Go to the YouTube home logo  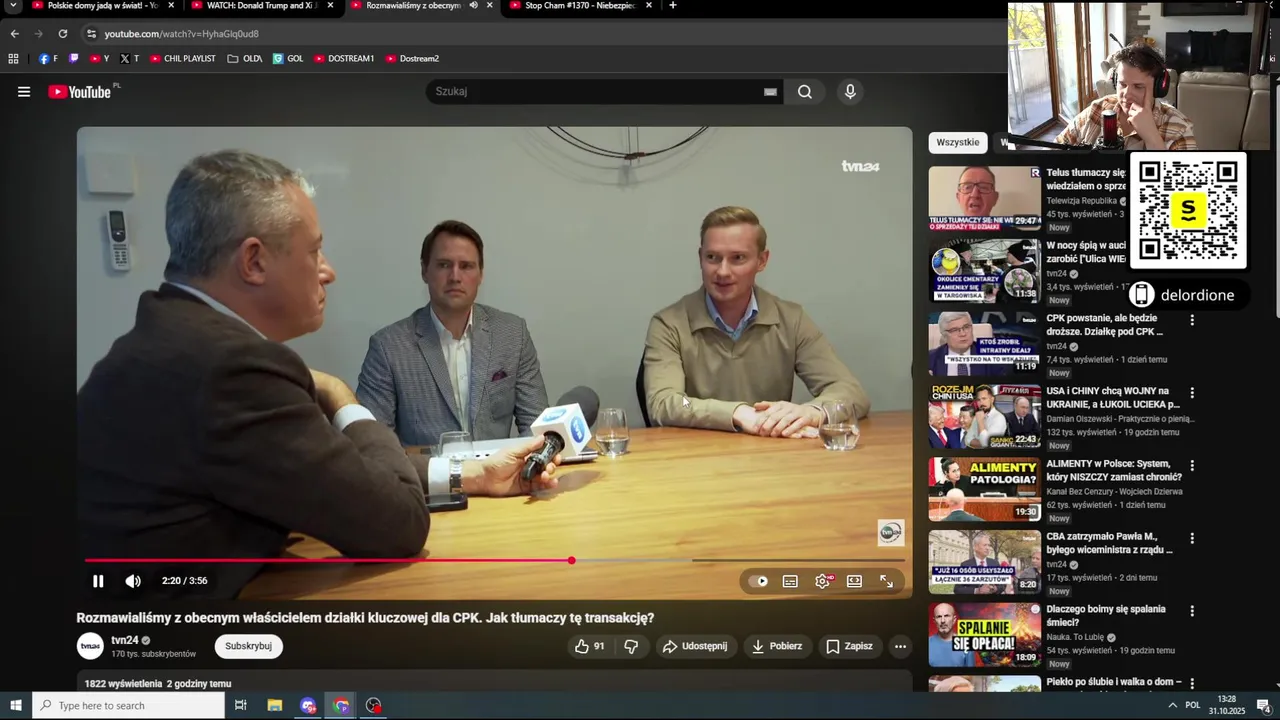(80, 92)
